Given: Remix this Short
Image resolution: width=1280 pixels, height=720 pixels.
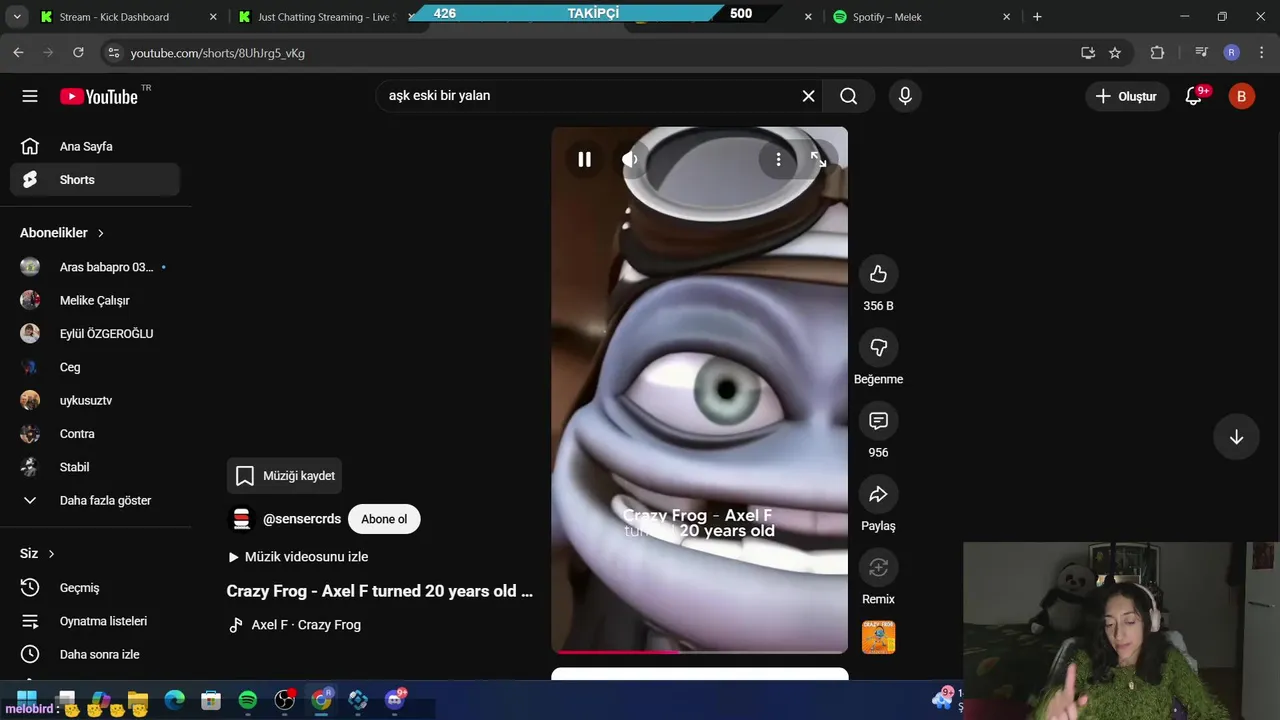Looking at the screenshot, I should click(x=878, y=568).
